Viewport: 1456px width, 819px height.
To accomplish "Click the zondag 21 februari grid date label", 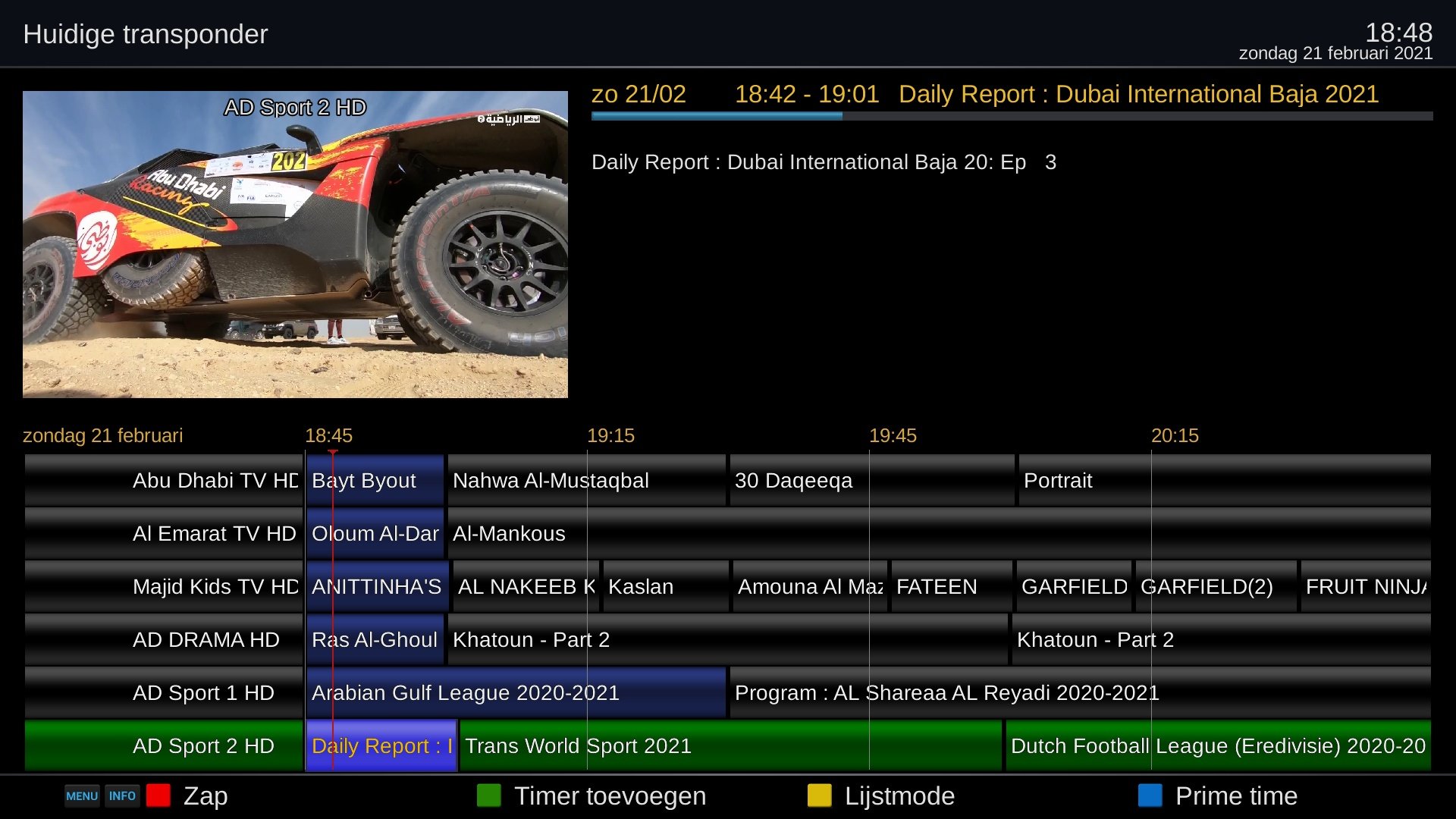I will [102, 435].
